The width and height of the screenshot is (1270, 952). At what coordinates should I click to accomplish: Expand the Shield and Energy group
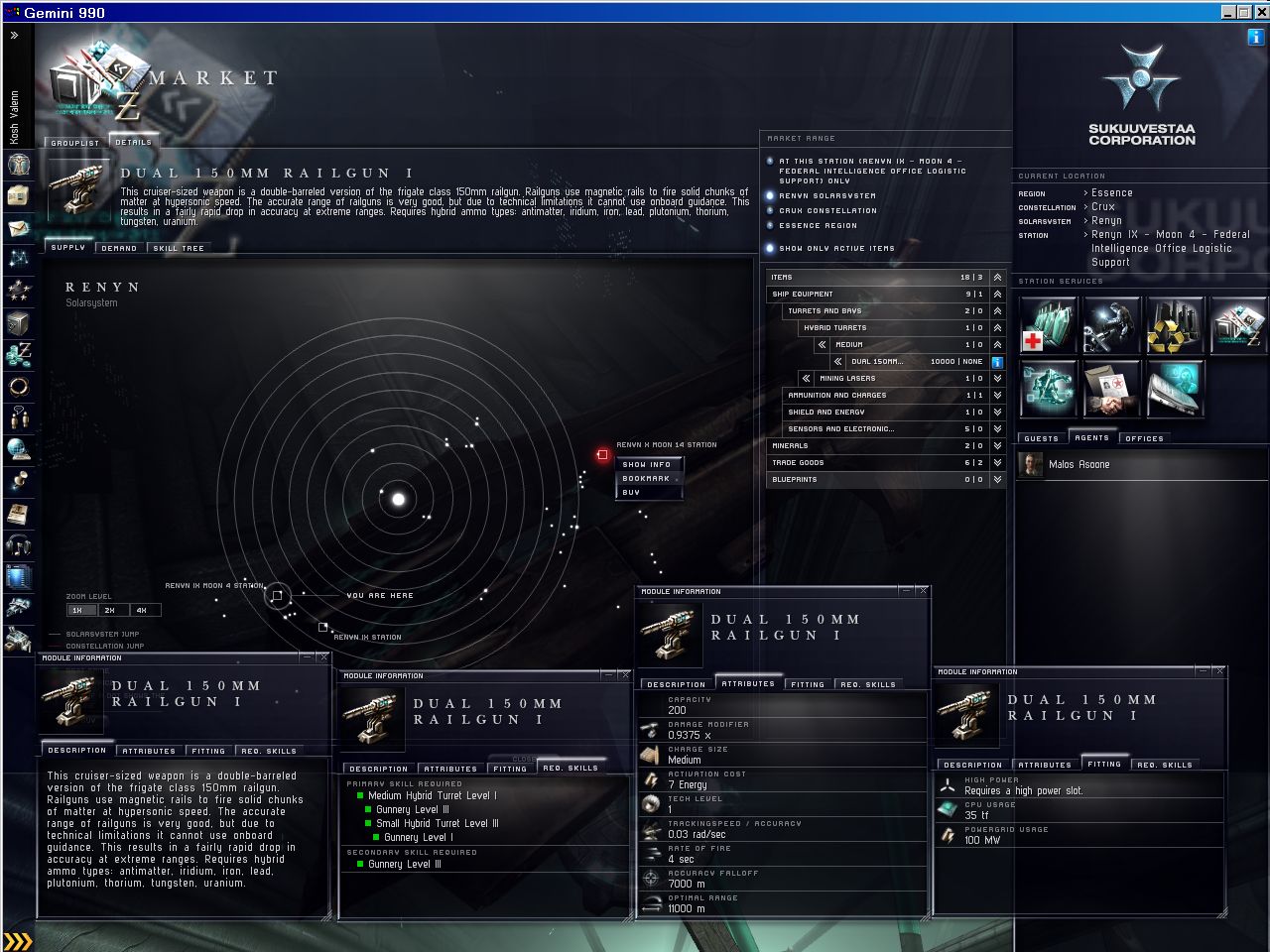coord(997,413)
